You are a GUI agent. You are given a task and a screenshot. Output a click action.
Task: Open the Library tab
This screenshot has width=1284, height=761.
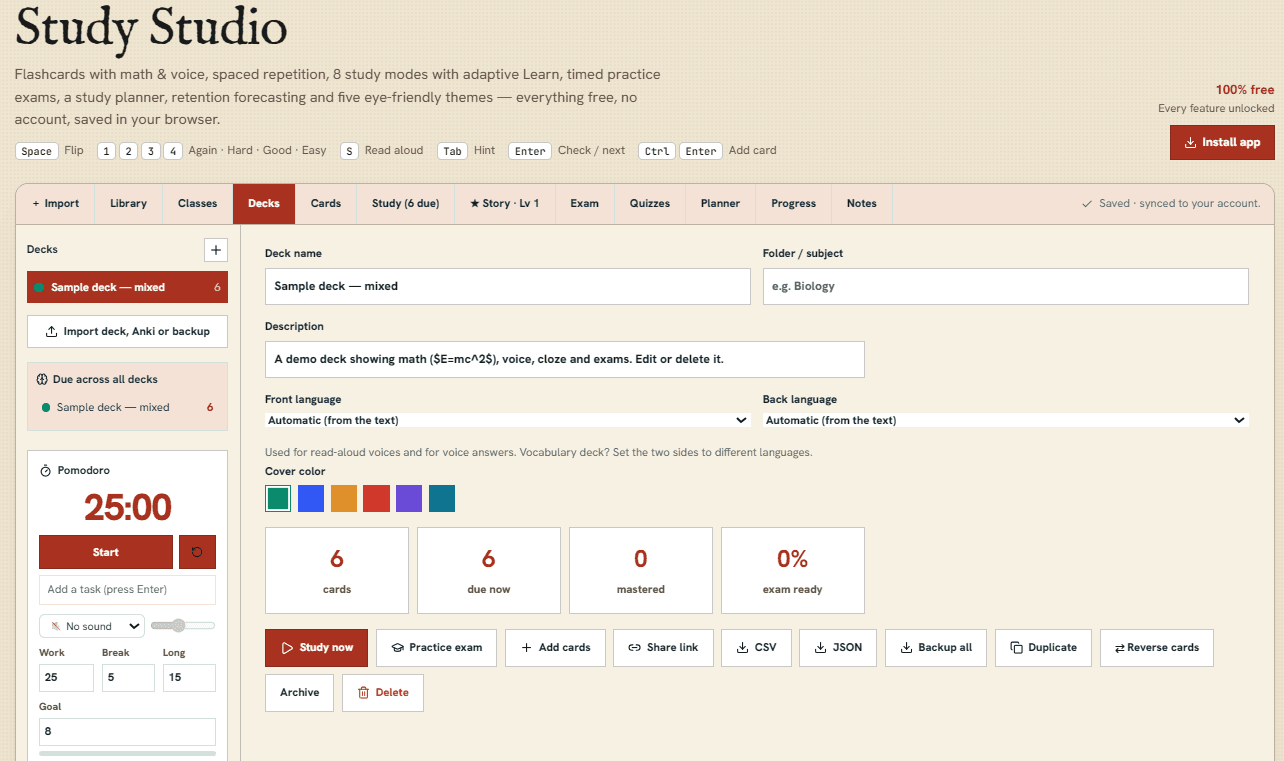click(128, 203)
